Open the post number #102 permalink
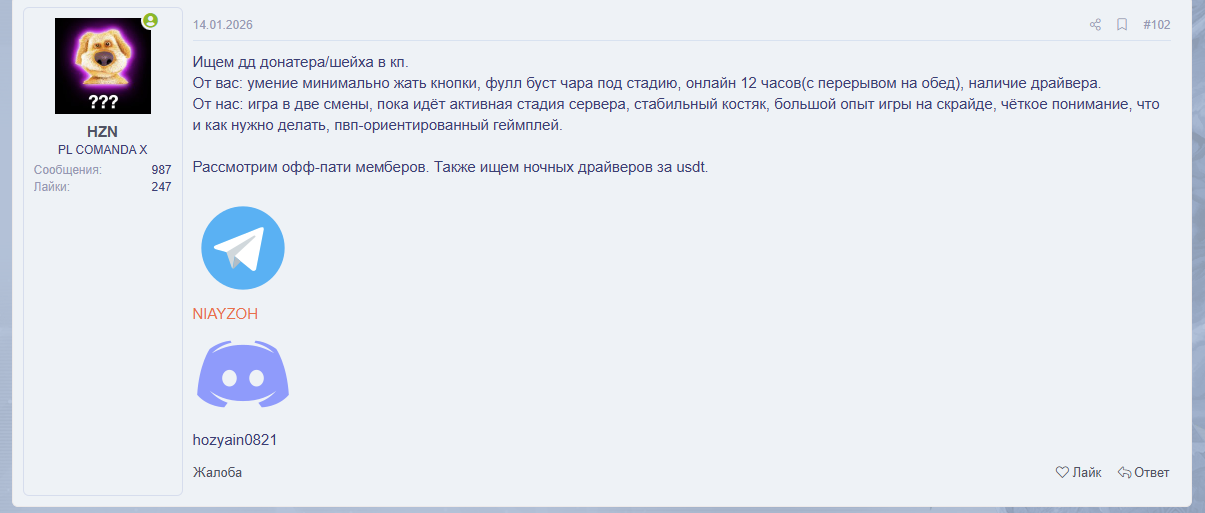The image size is (1205, 513). click(1156, 25)
